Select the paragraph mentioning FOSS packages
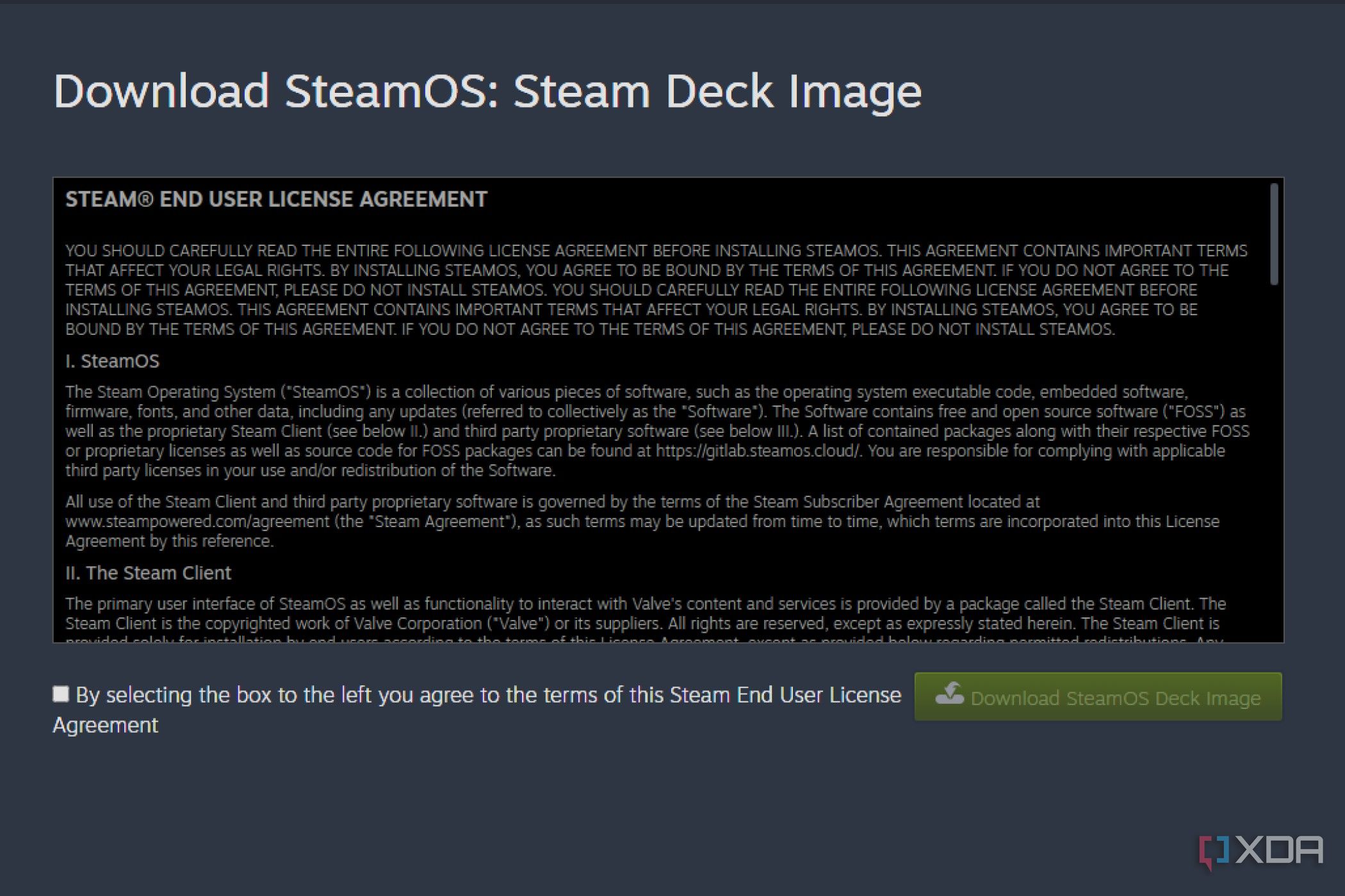Image resolution: width=1345 pixels, height=896 pixels. (x=640, y=431)
